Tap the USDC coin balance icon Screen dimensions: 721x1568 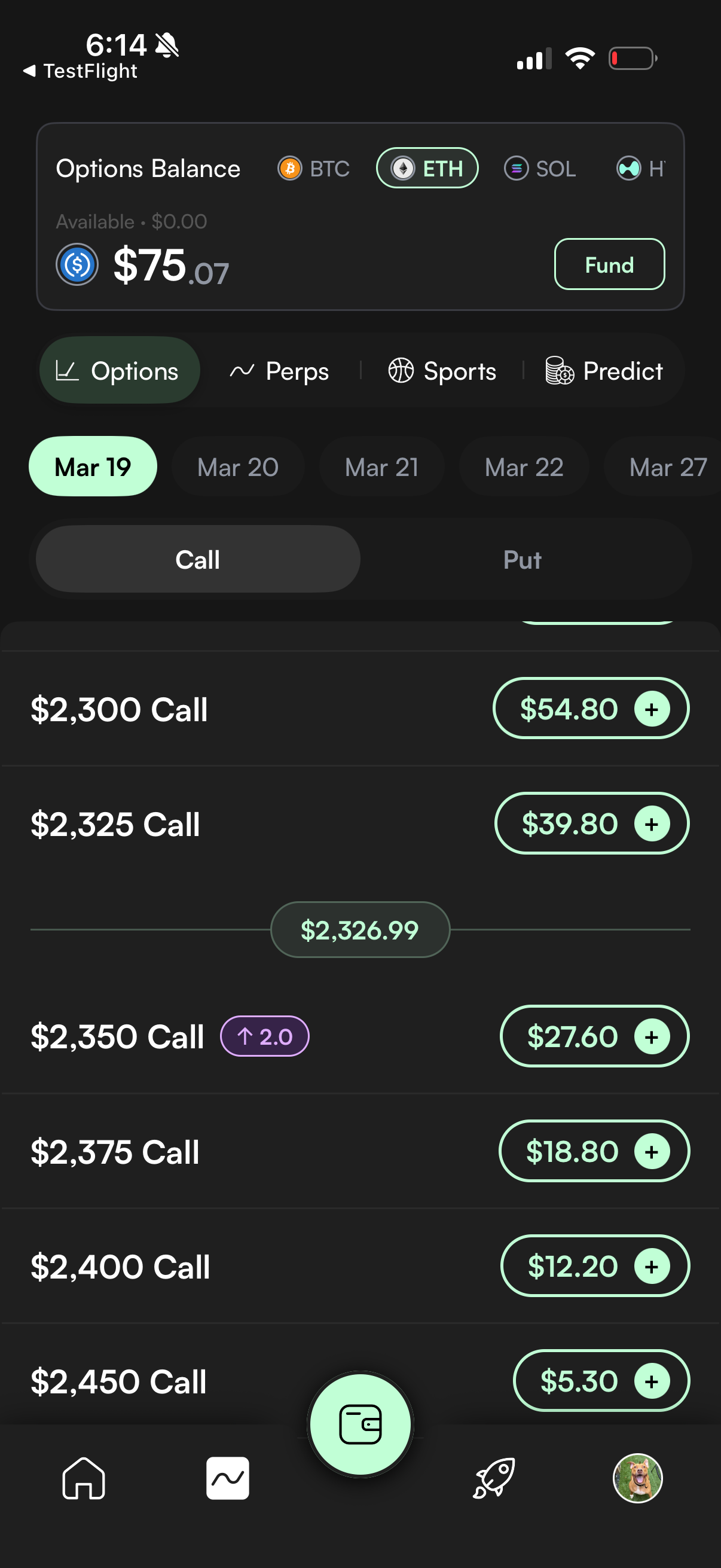point(77,265)
